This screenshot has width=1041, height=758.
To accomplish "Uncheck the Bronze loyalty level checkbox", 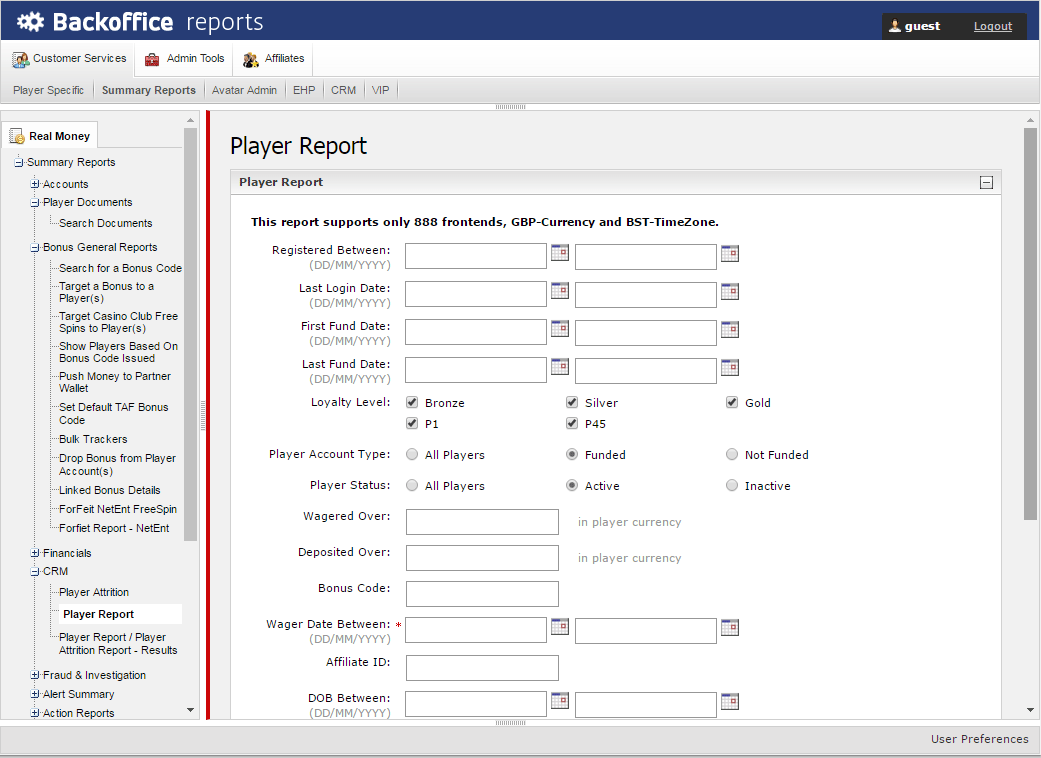I will pyautogui.click(x=412, y=402).
